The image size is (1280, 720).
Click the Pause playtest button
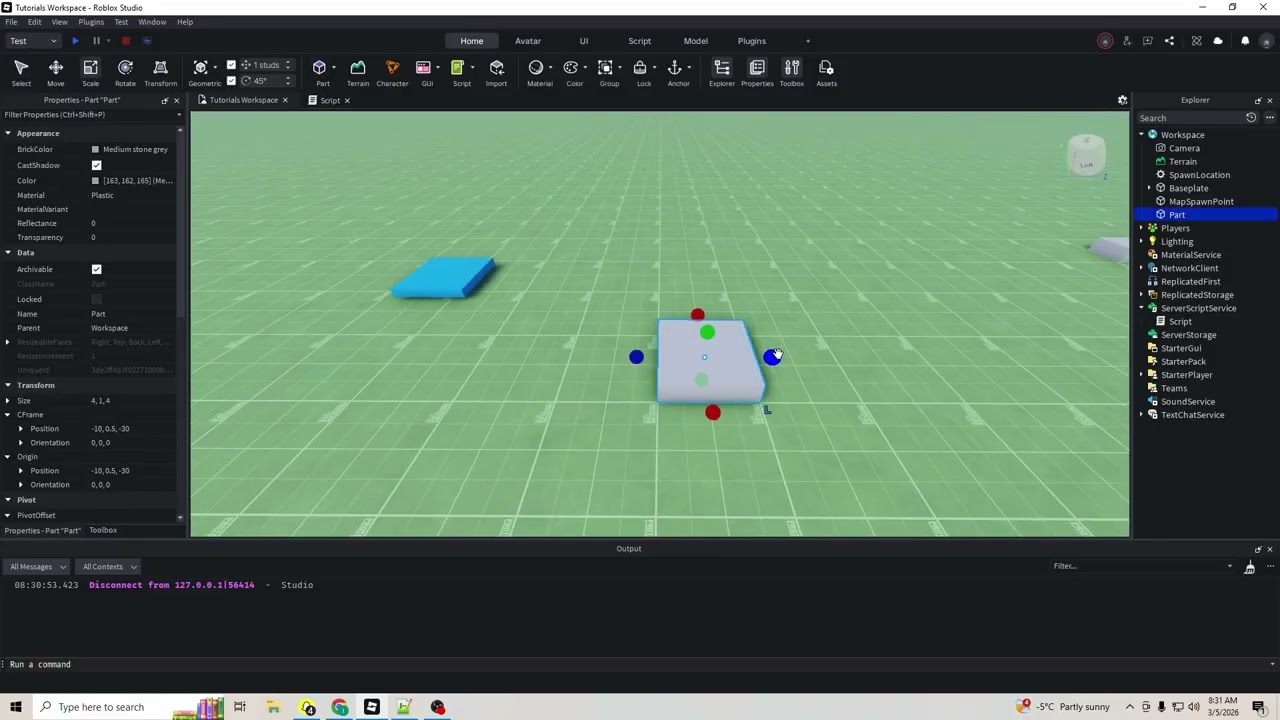(96, 41)
